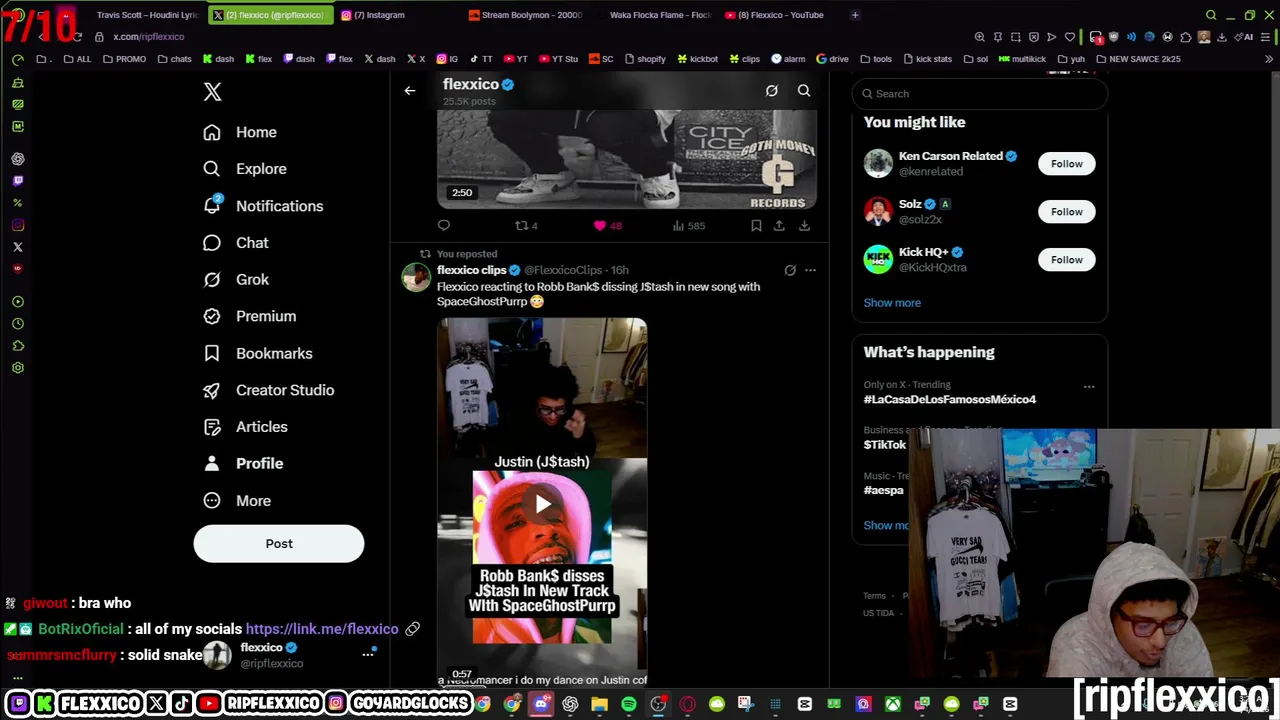Open the Xbox app from the taskbar

point(893,704)
